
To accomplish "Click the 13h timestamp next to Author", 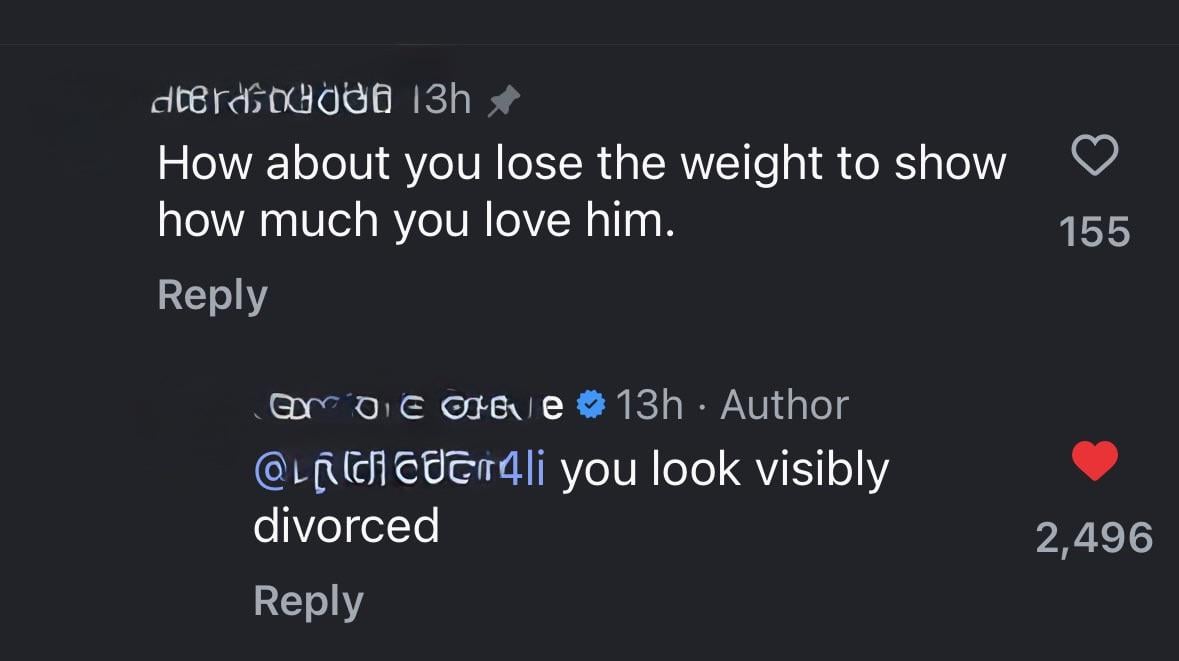I will point(650,405).
